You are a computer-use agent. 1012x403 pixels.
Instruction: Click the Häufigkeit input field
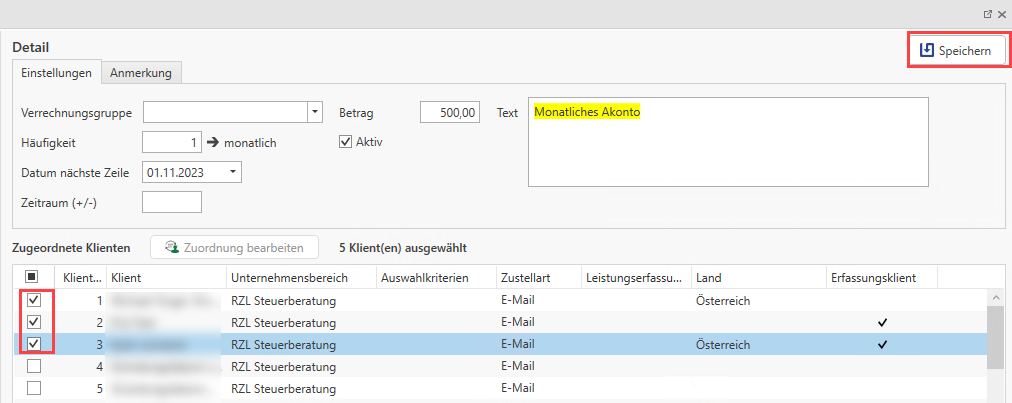click(x=172, y=142)
